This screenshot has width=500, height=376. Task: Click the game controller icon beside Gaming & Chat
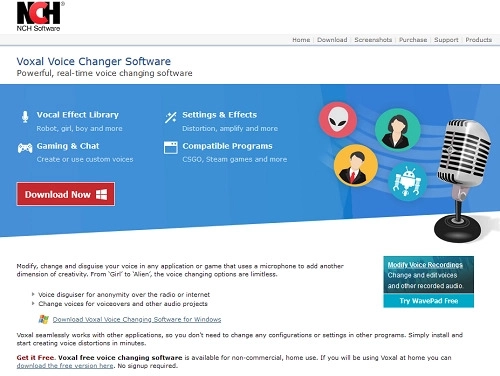click(25, 148)
